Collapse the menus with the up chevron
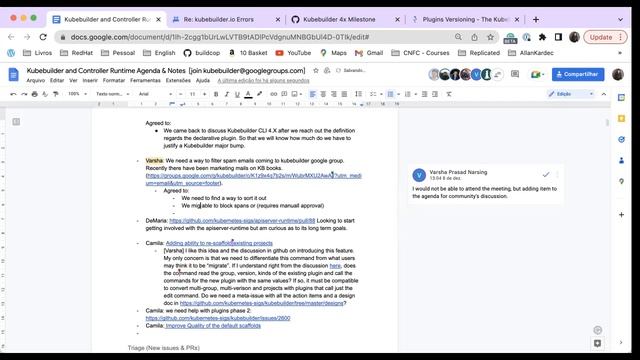 coord(604,94)
